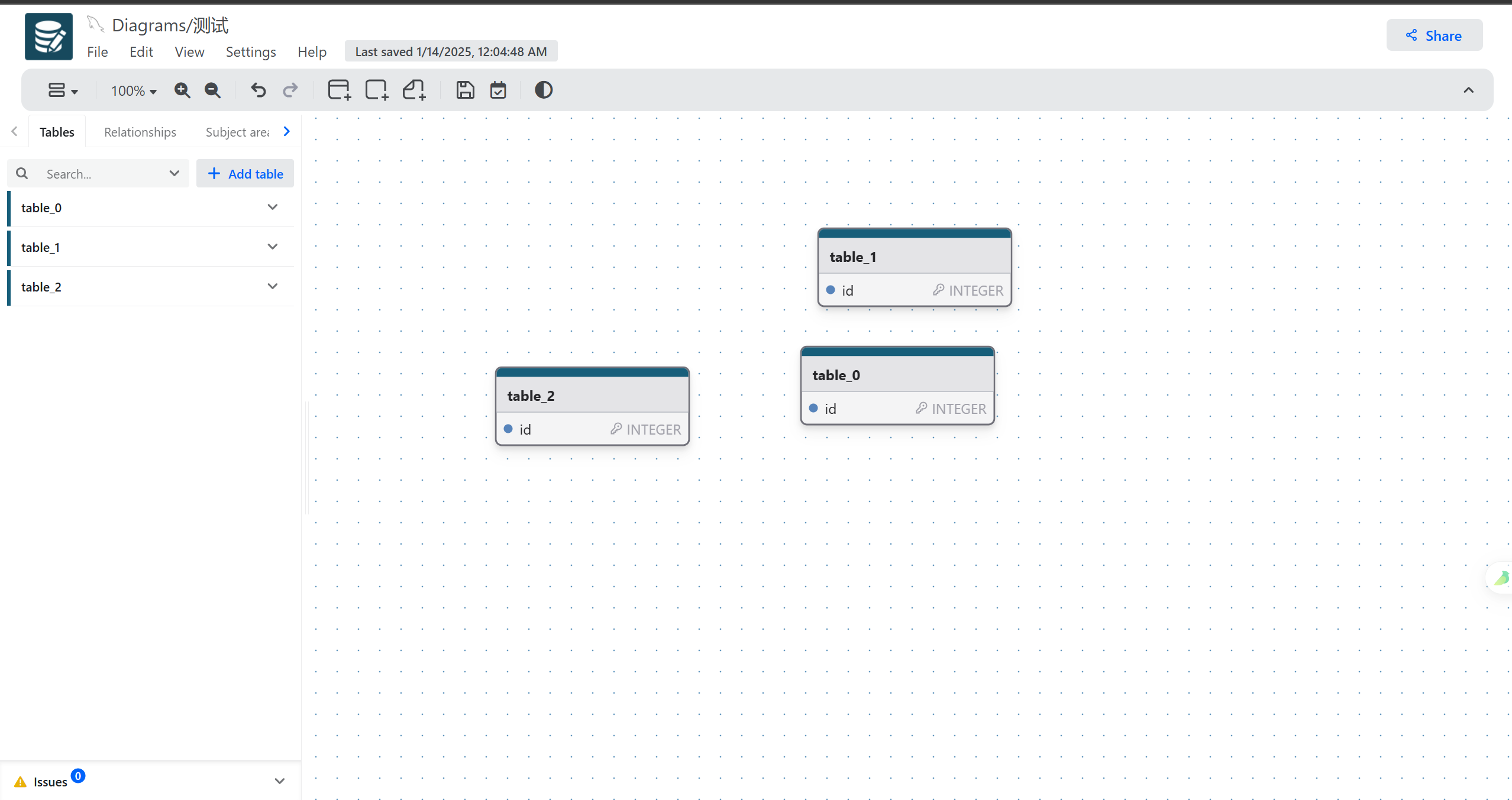Click the Search tables input field
1512x800 pixels.
[x=98, y=174]
